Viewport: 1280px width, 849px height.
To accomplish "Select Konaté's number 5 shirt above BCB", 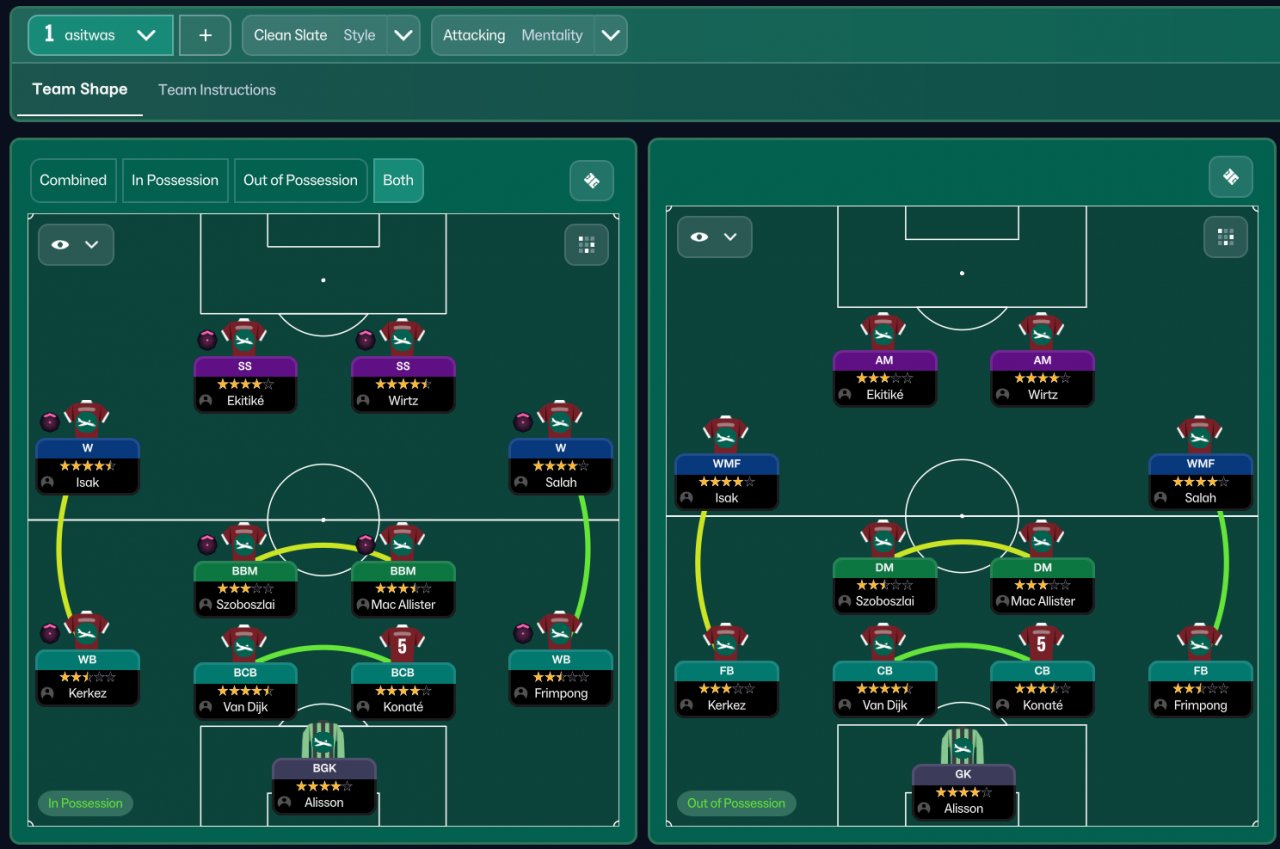I will (x=402, y=644).
